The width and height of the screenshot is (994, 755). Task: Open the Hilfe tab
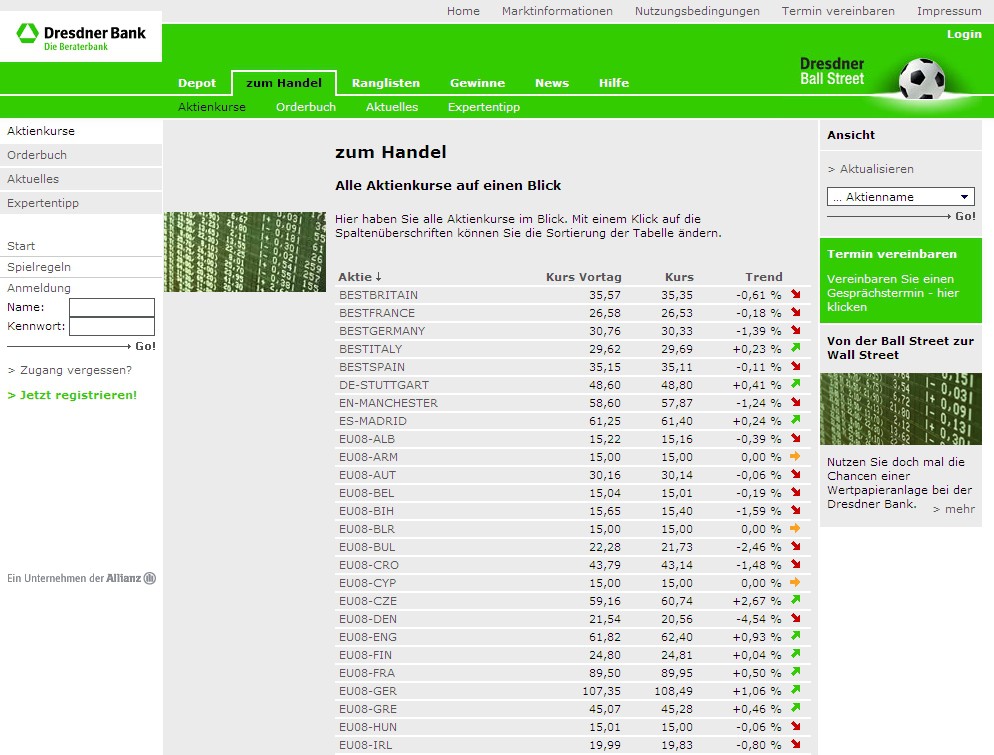(614, 83)
